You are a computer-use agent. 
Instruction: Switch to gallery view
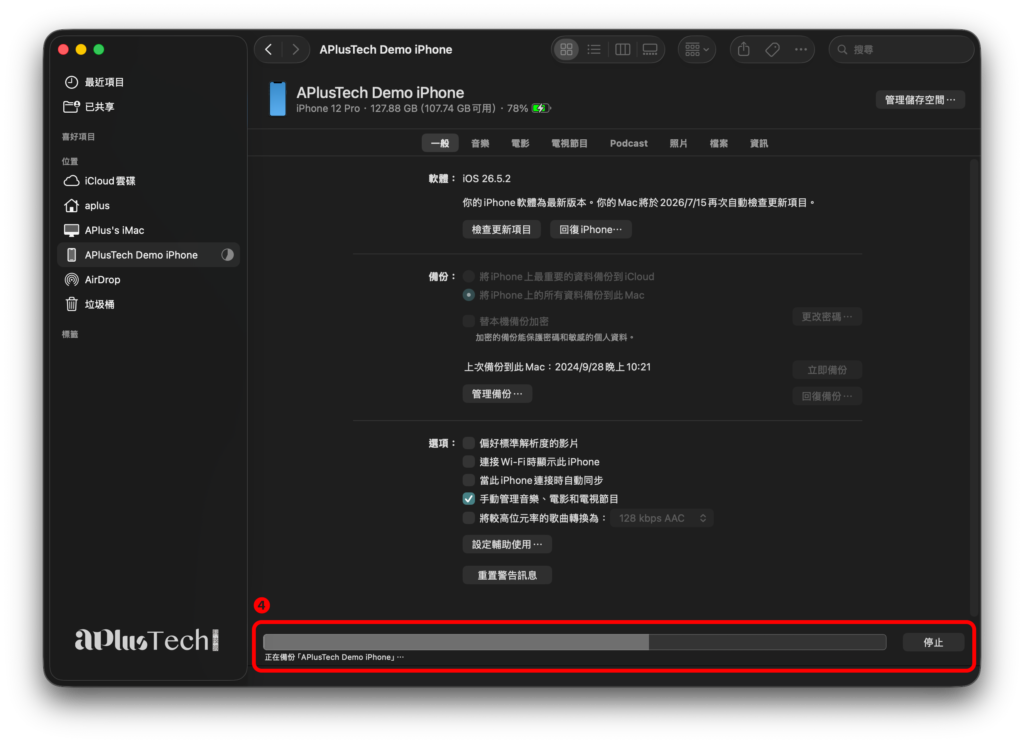(650, 50)
